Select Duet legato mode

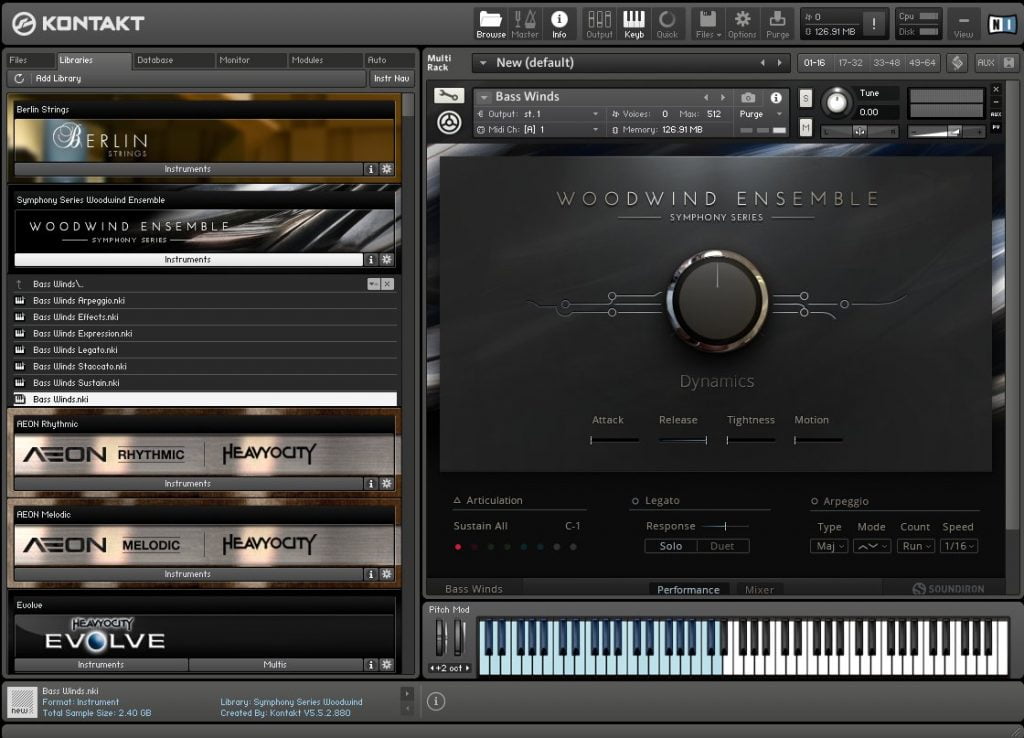722,546
